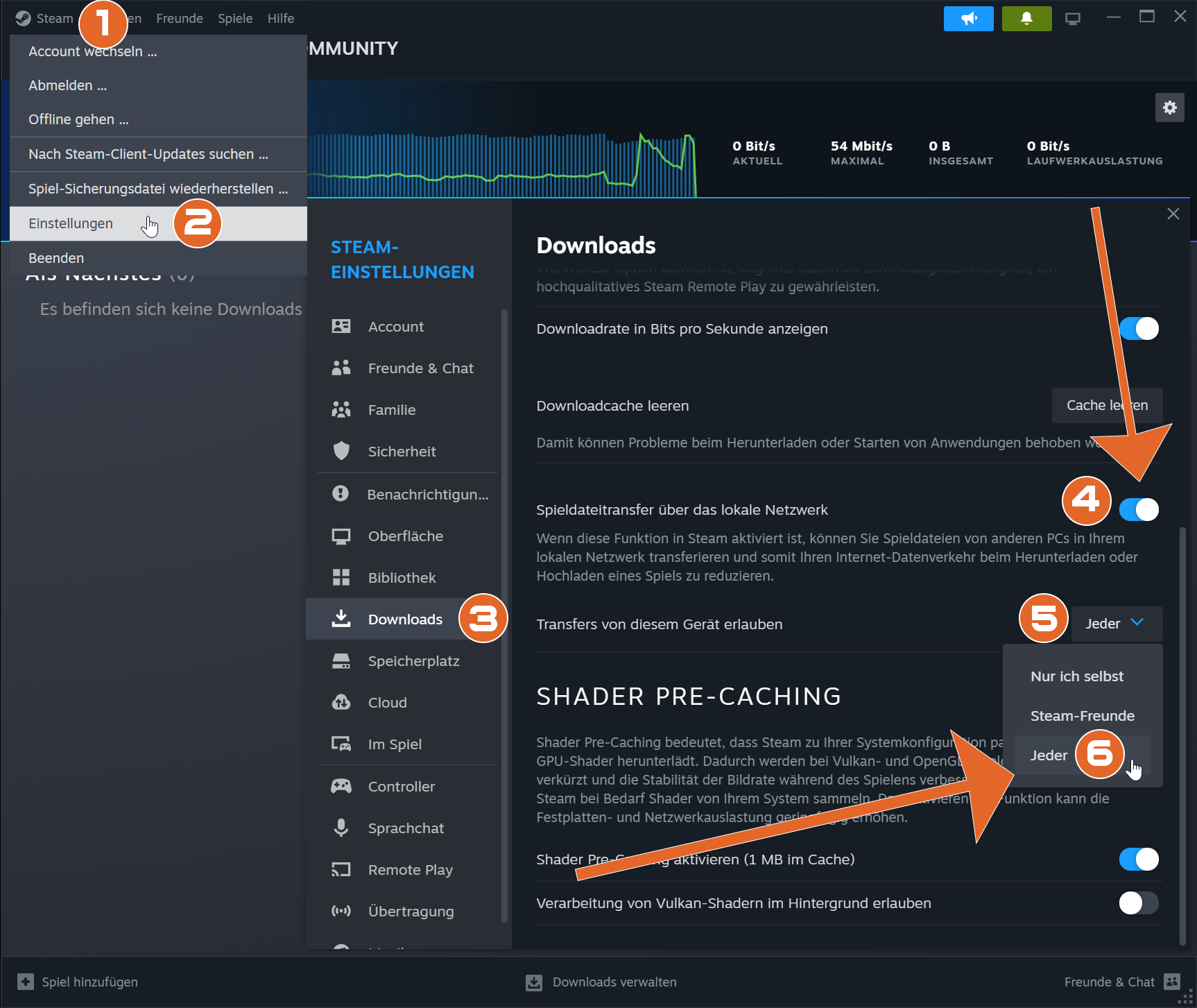Open the Transfers von diesem Gerät dropdown
This screenshot has height=1008, width=1197.
pyautogui.click(x=1117, y=624)
